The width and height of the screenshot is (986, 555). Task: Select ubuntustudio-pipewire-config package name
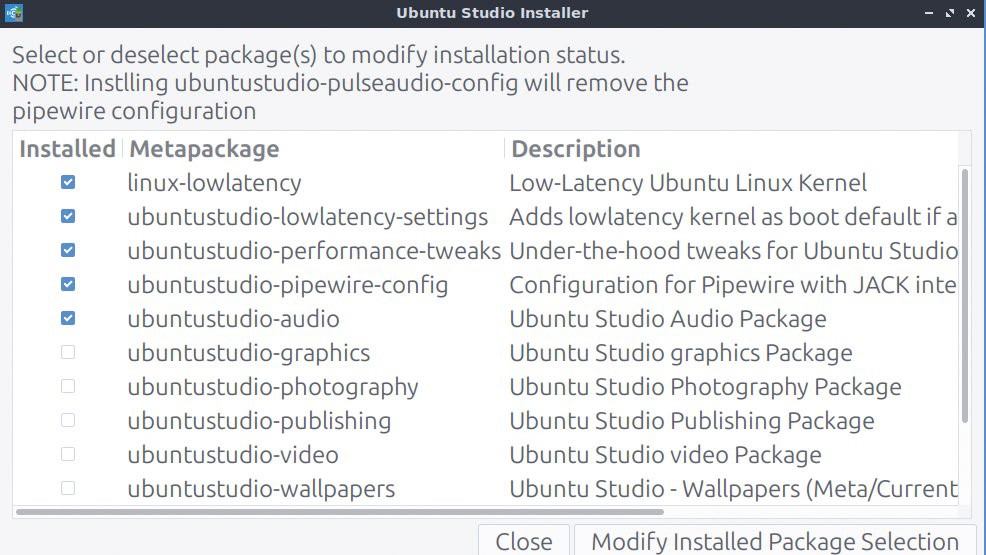pos(288,285)
